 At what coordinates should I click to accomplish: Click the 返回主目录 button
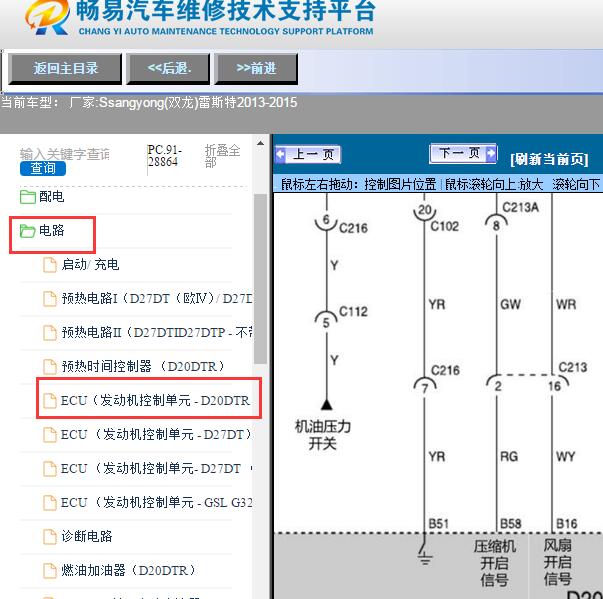pos(65,69)
